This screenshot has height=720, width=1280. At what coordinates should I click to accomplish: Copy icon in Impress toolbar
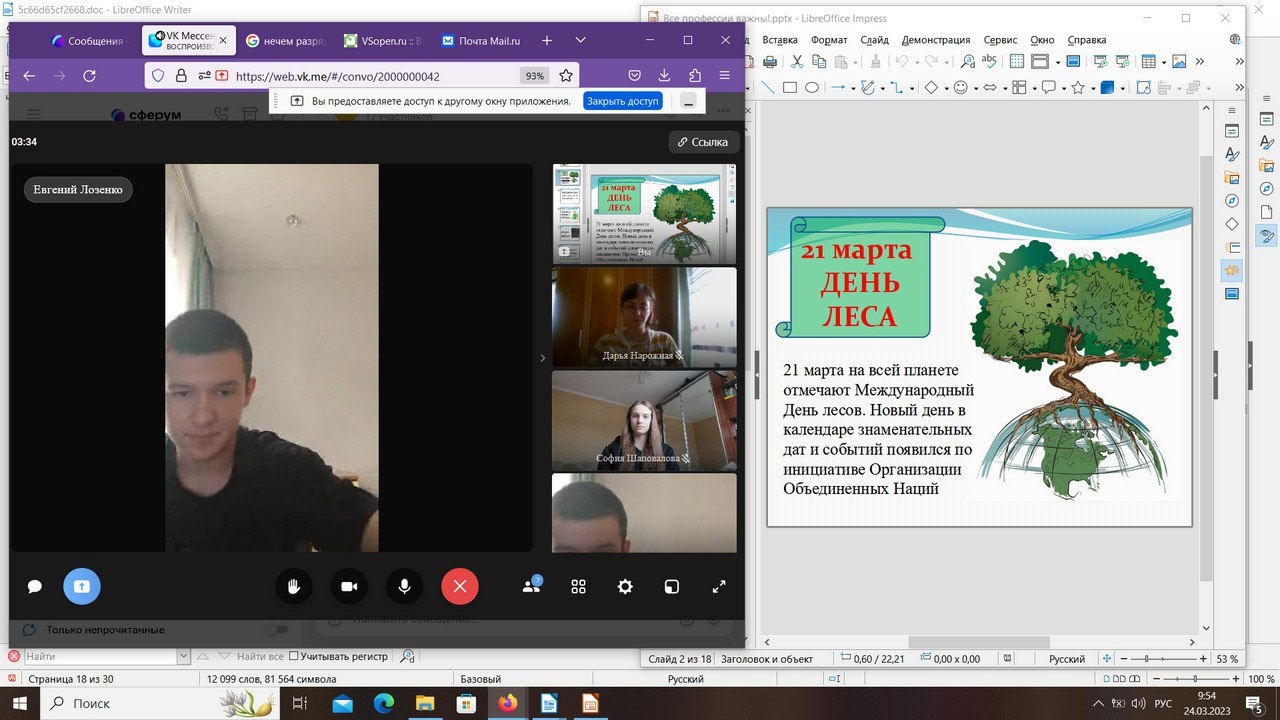coord(819,61)
